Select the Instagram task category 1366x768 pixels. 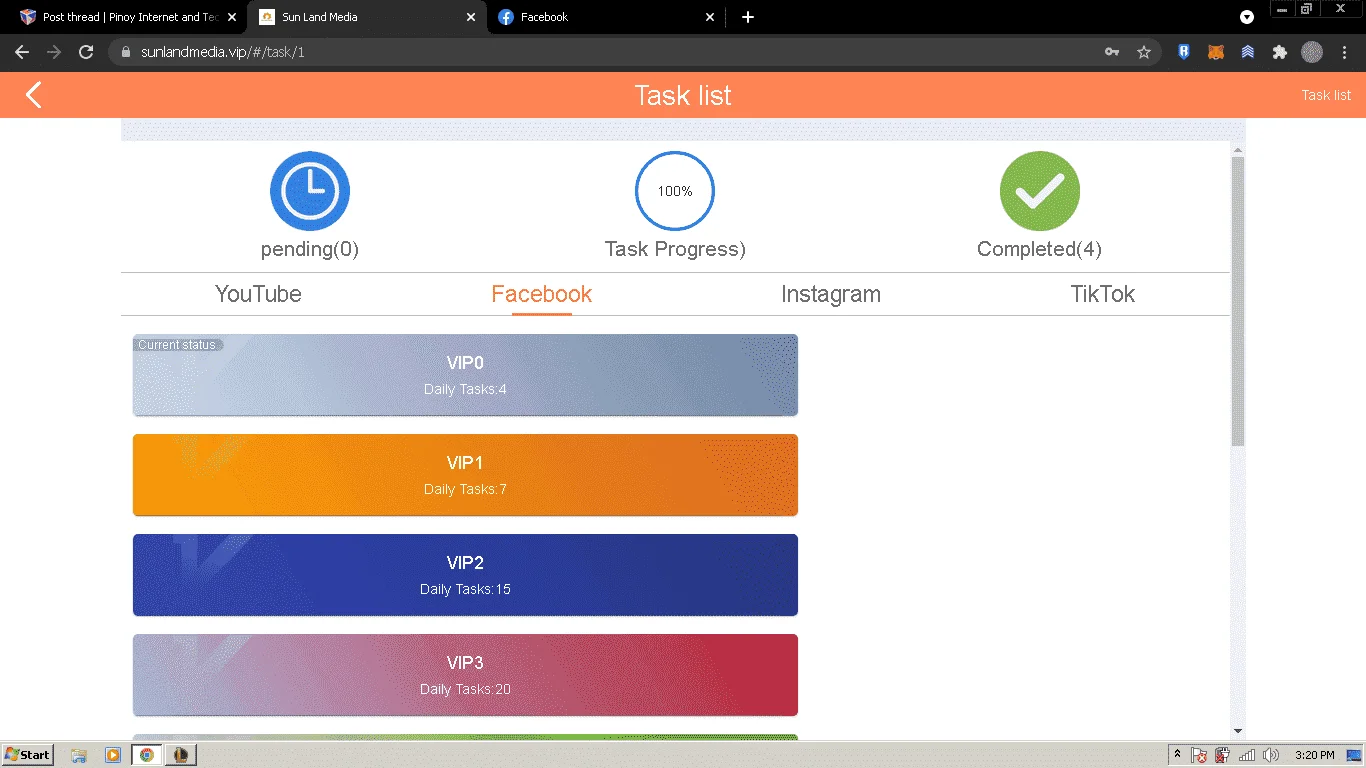(831, 294)
